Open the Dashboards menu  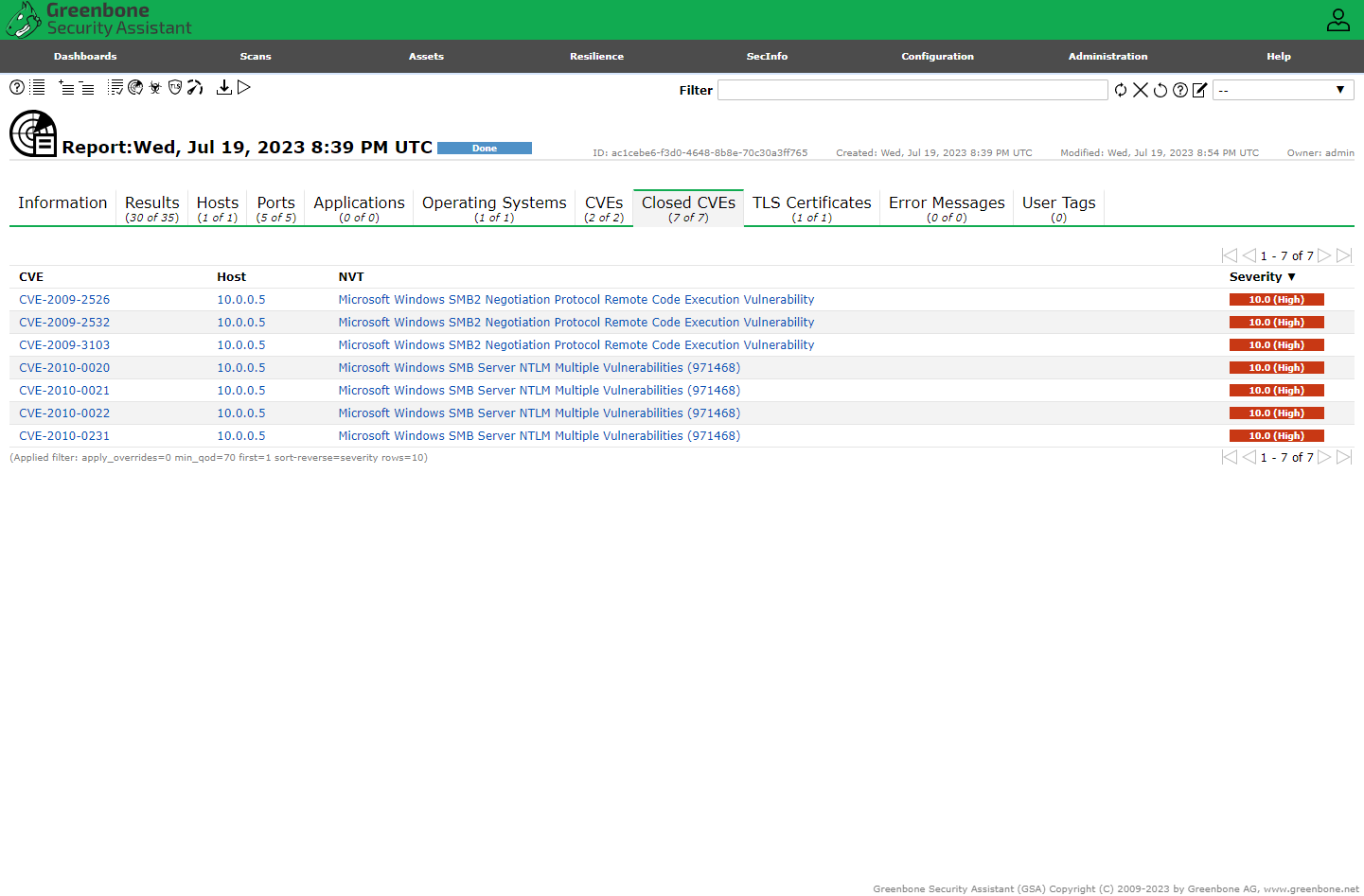85,57
